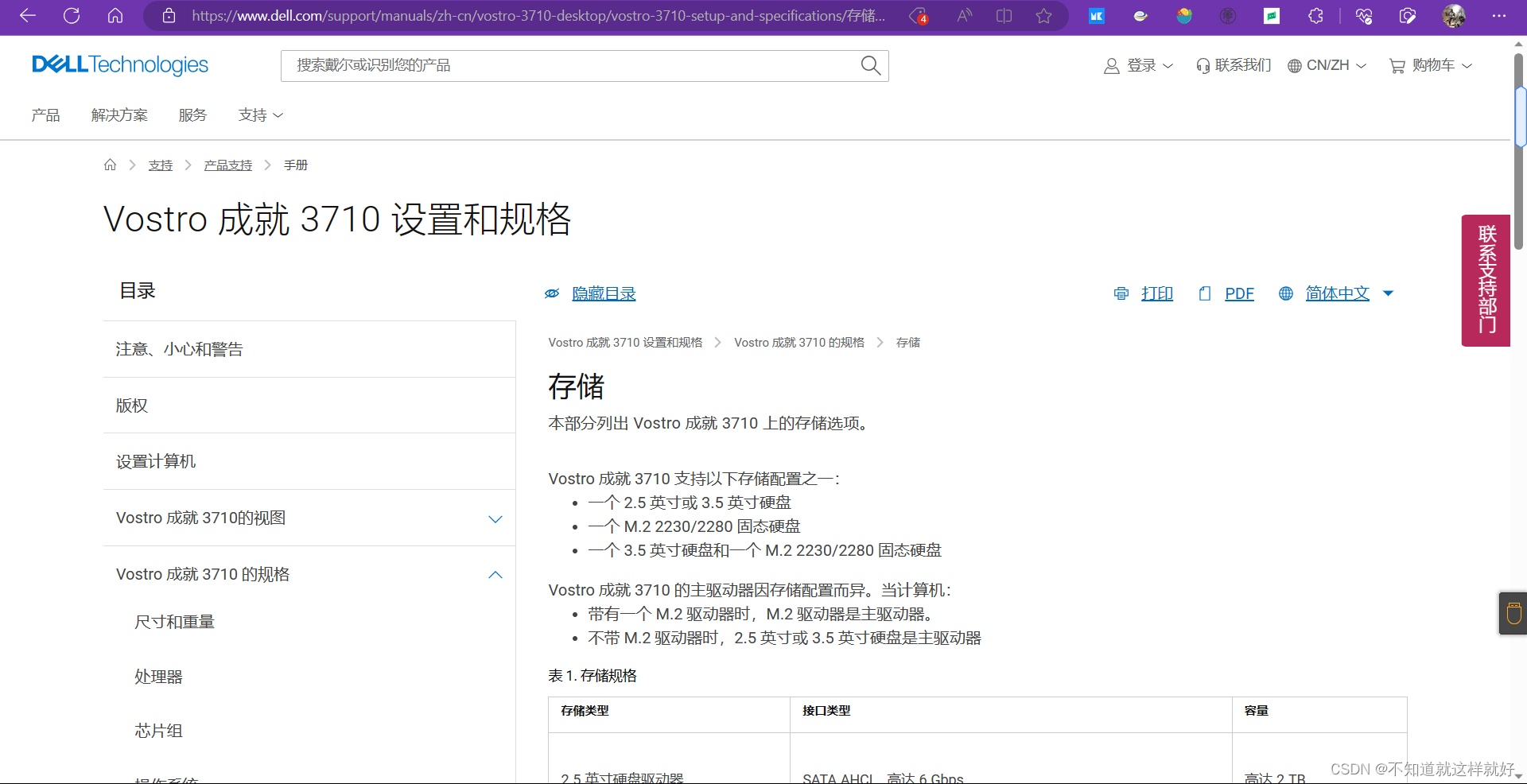The image size is (1527, 784).
Task: Open the green square extension icon
Action: tap(1272, 16)
